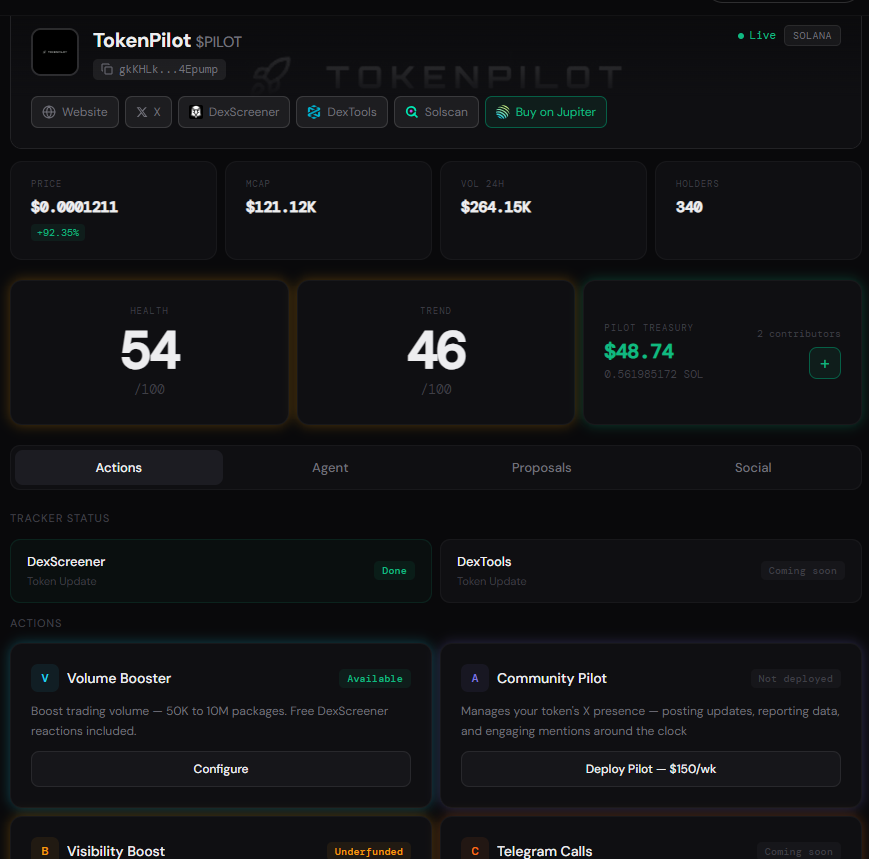Screen dimensions: 869x859
Task: Open the token Website link
Action: coord(75,112)
